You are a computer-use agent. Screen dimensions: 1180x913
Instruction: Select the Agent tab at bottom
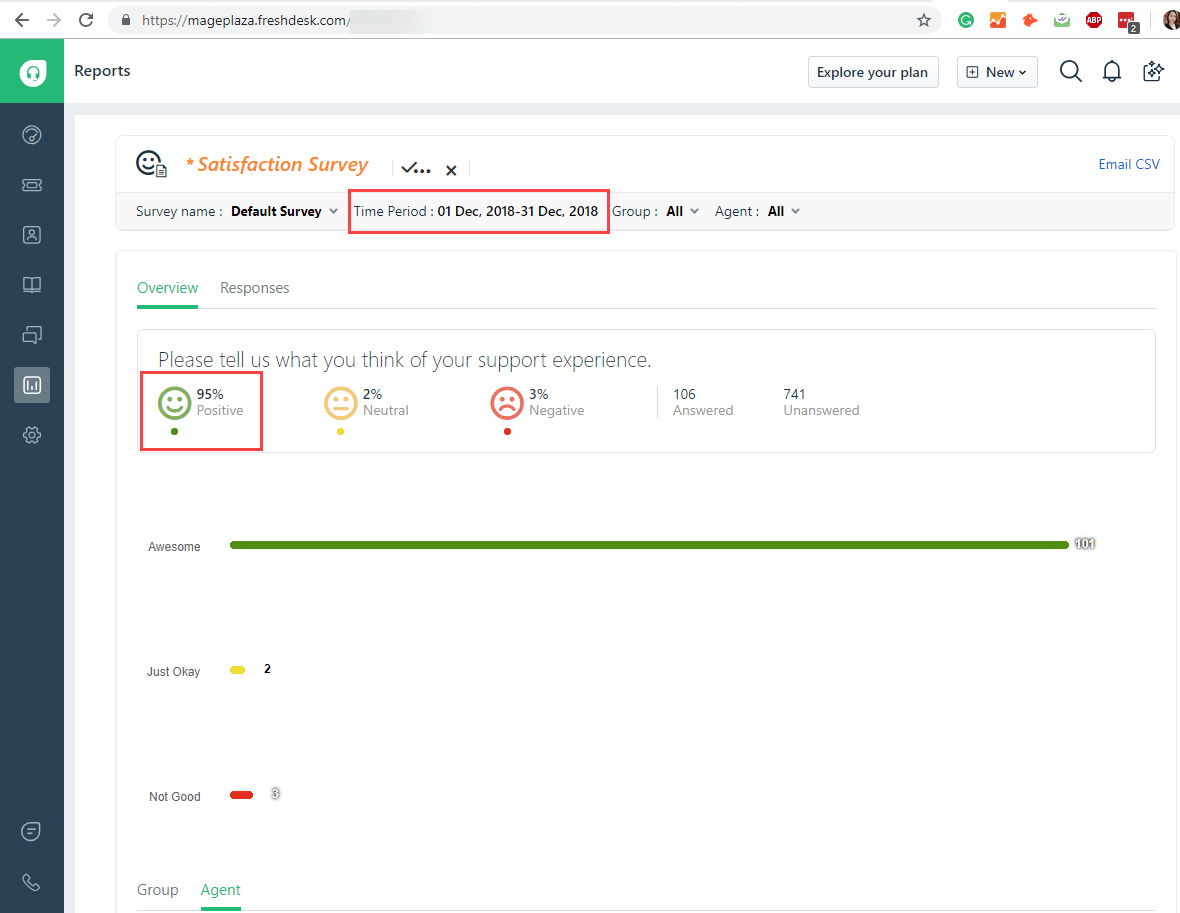[x=220, y=890]
